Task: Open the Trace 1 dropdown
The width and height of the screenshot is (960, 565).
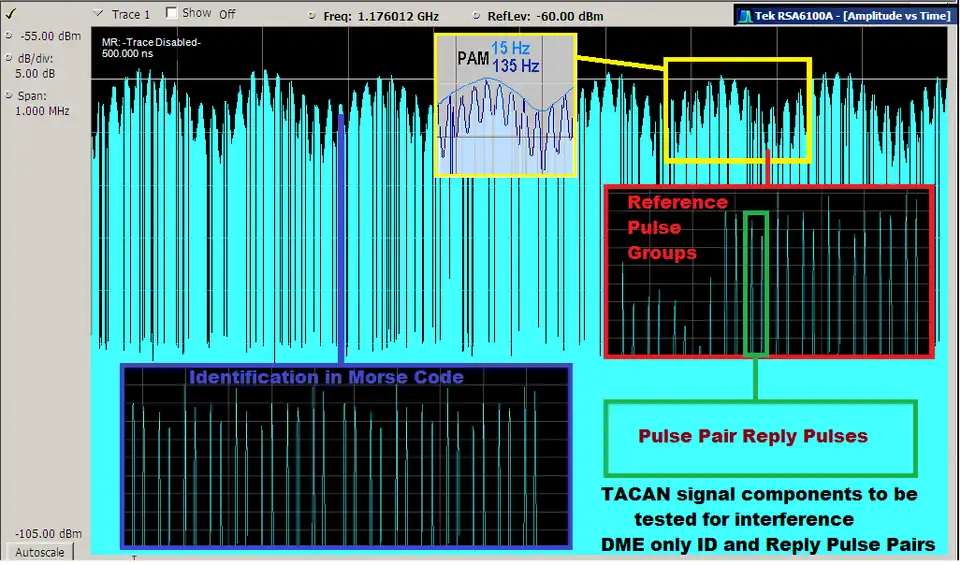Action: (x=98, y=14)
